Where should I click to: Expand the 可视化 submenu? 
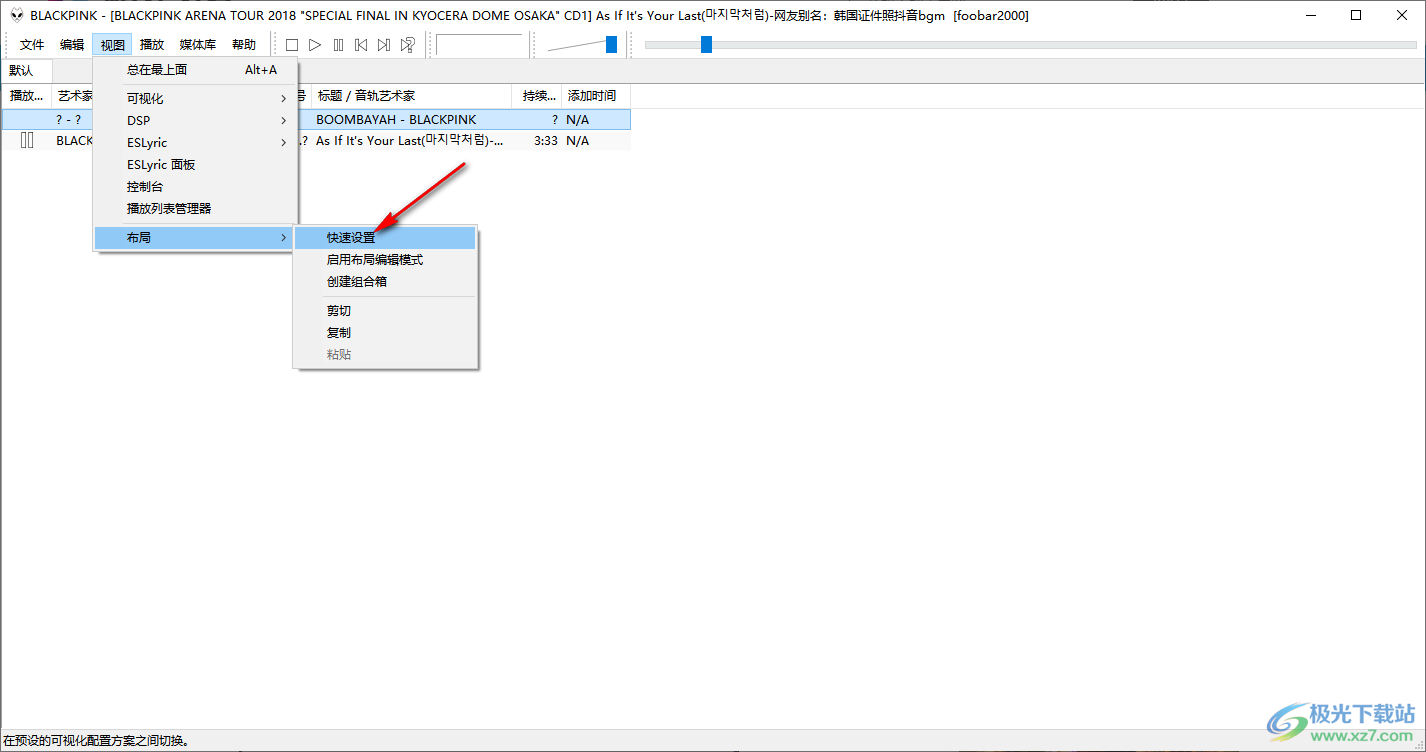coord(196,99)
